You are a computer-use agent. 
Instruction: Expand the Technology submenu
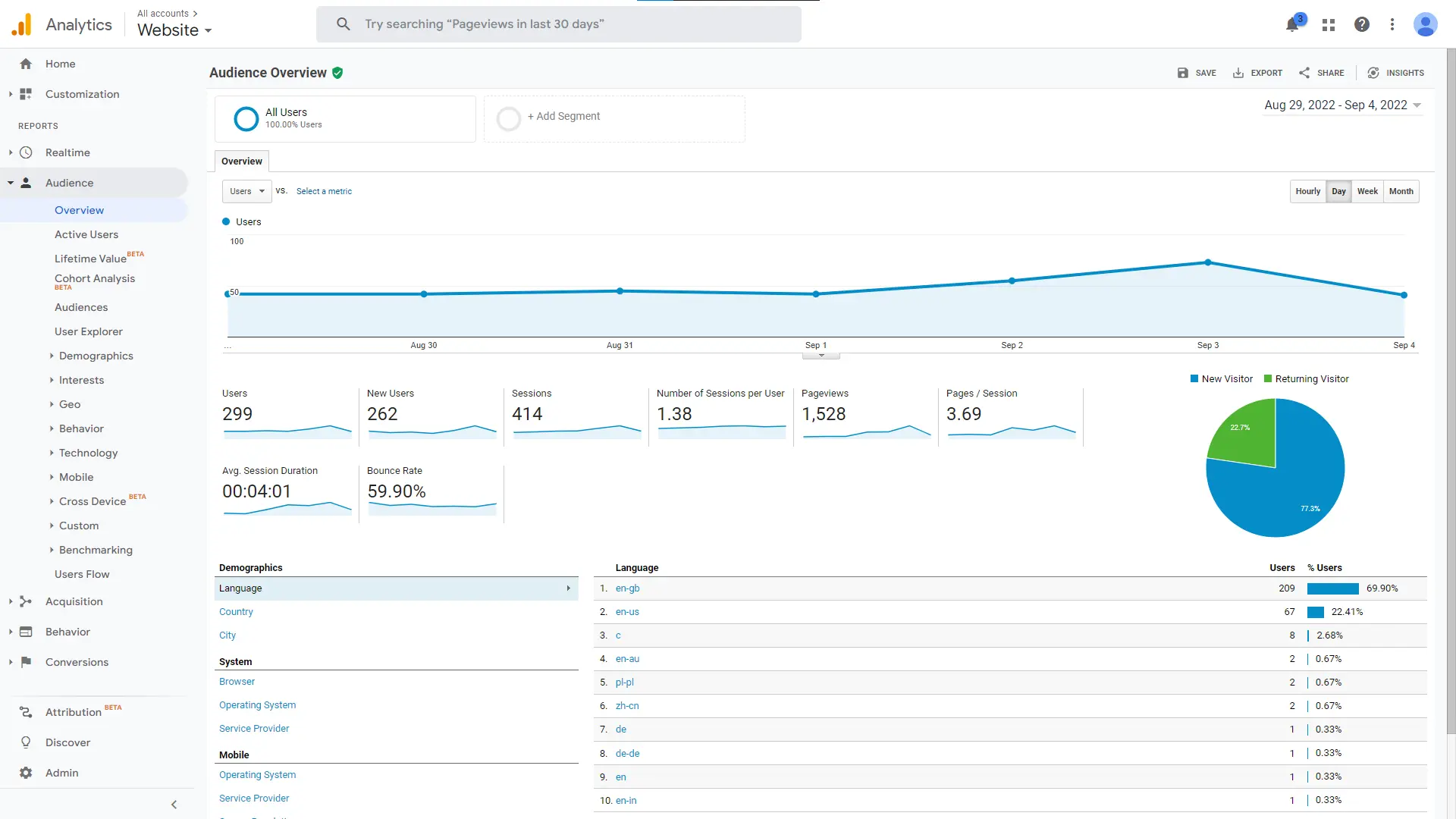click(52, 453)
